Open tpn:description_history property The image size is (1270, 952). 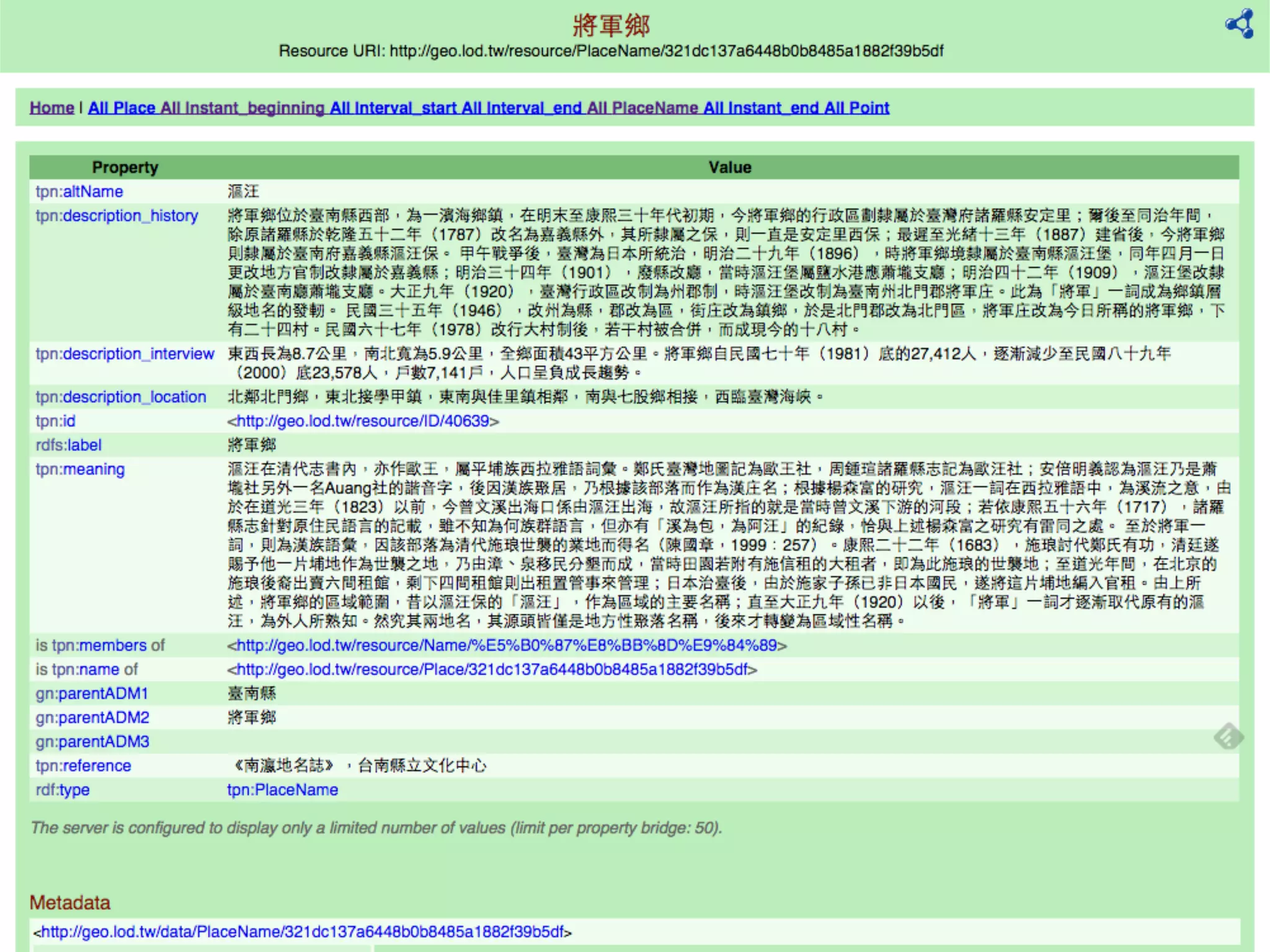[x=117, y=216]
